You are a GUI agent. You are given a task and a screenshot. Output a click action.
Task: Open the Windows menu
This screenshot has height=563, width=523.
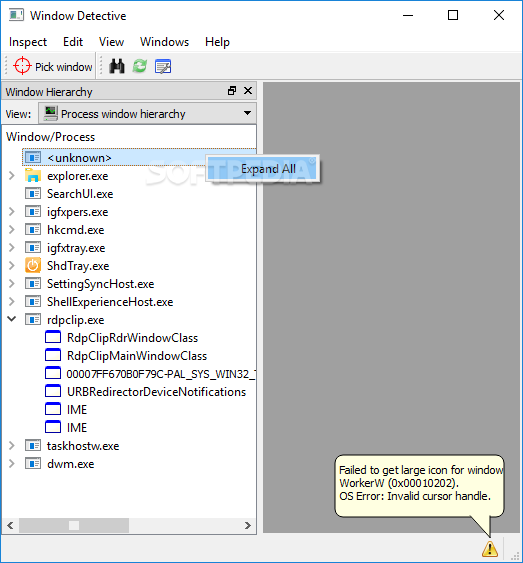(x=164, y=42)
